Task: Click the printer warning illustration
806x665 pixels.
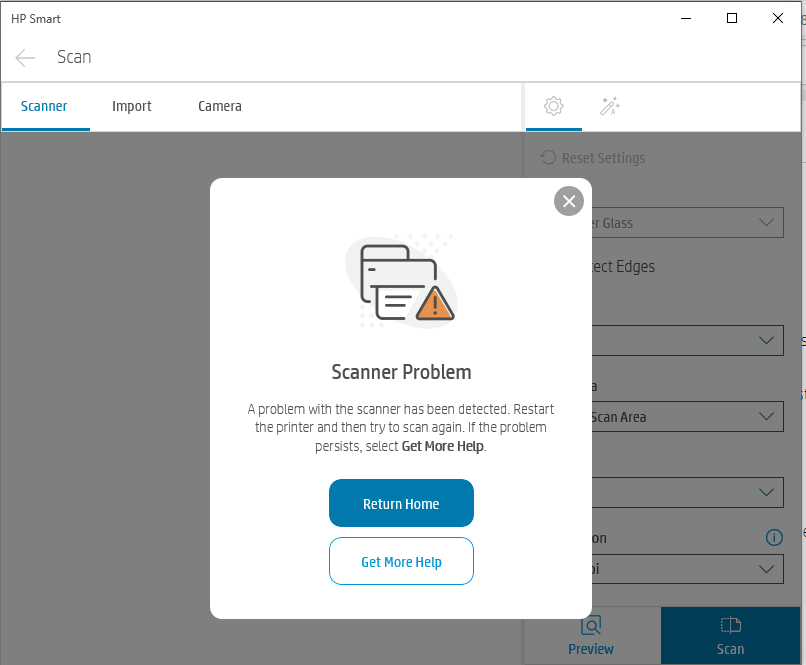Action: coord(401,282)
